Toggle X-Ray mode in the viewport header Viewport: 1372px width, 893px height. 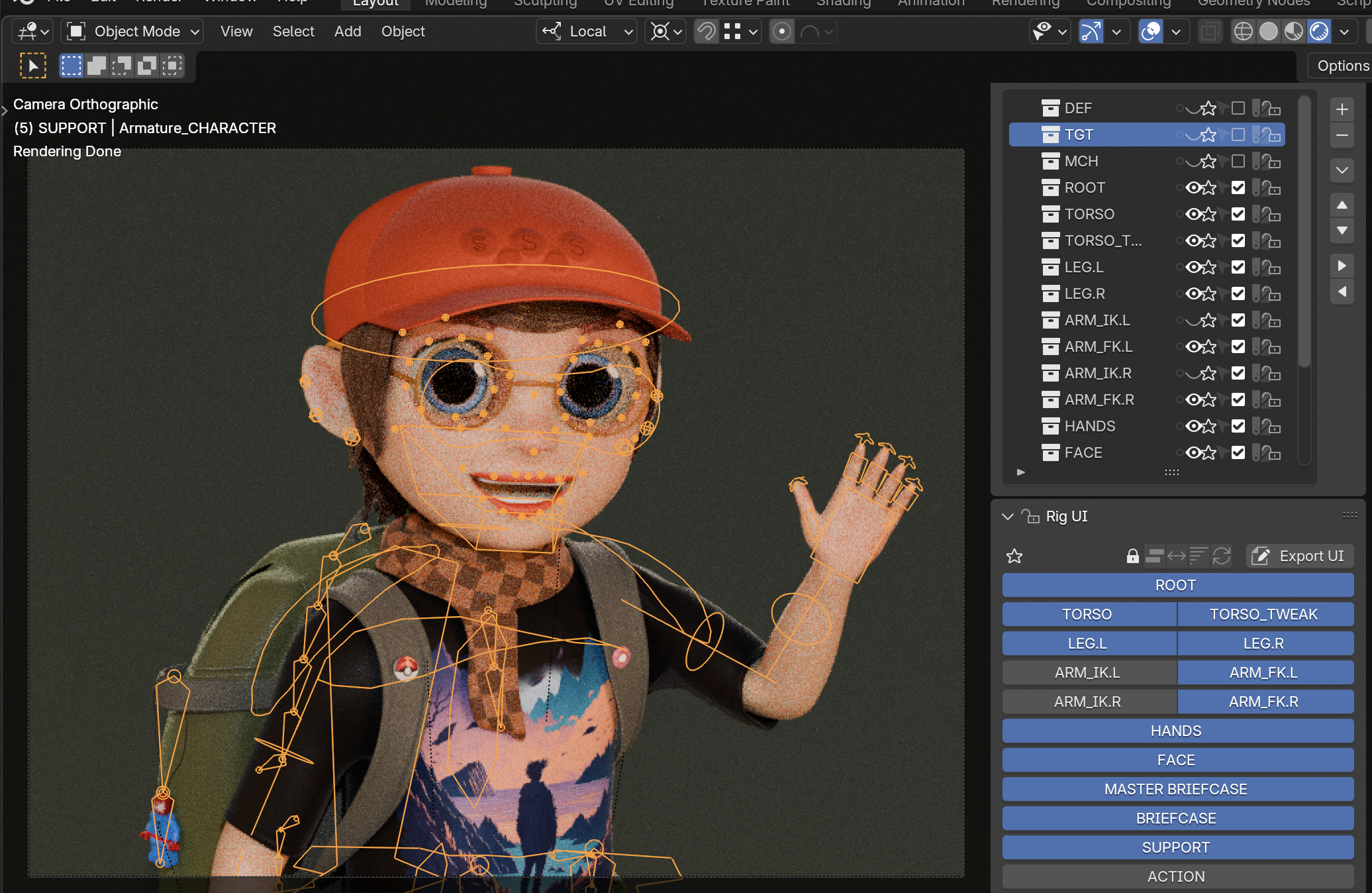click(x=1210, y=31)
